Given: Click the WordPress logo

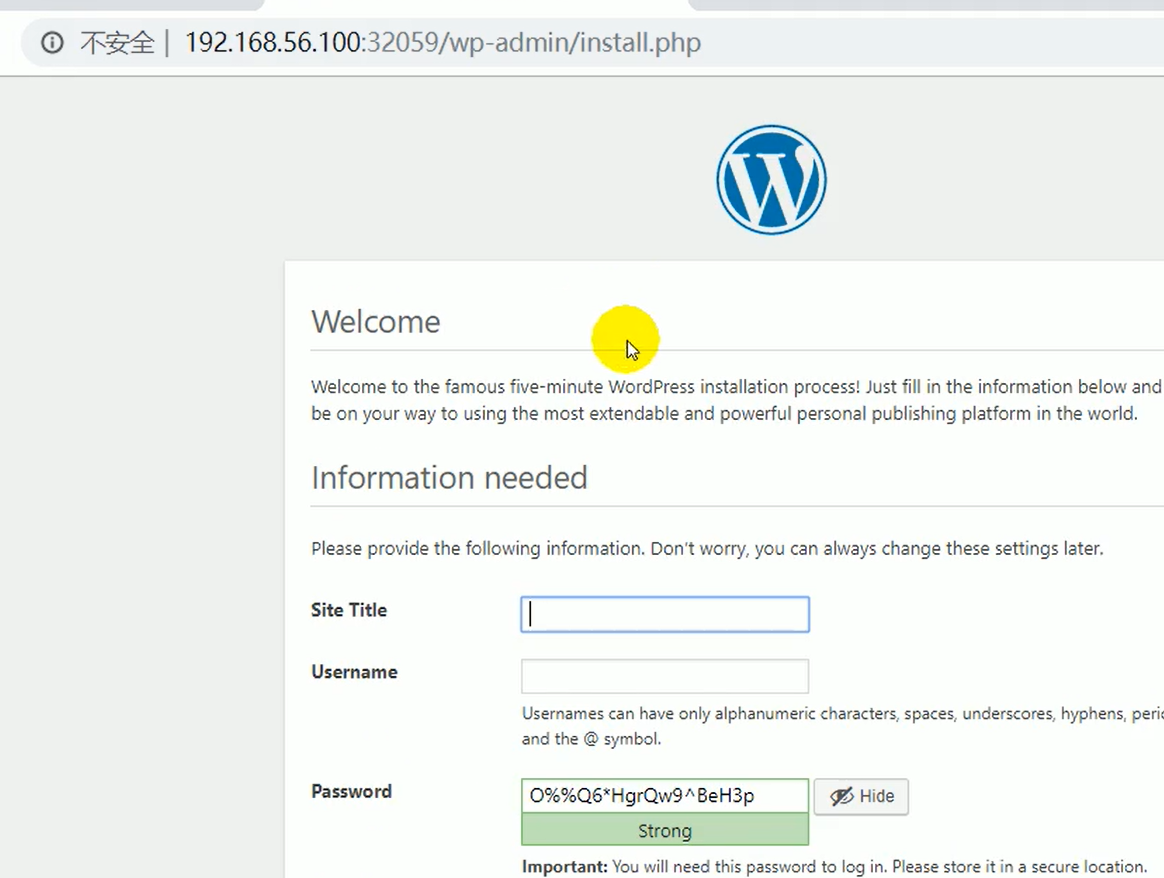Looking at the screenshot, I should [771, 180].
